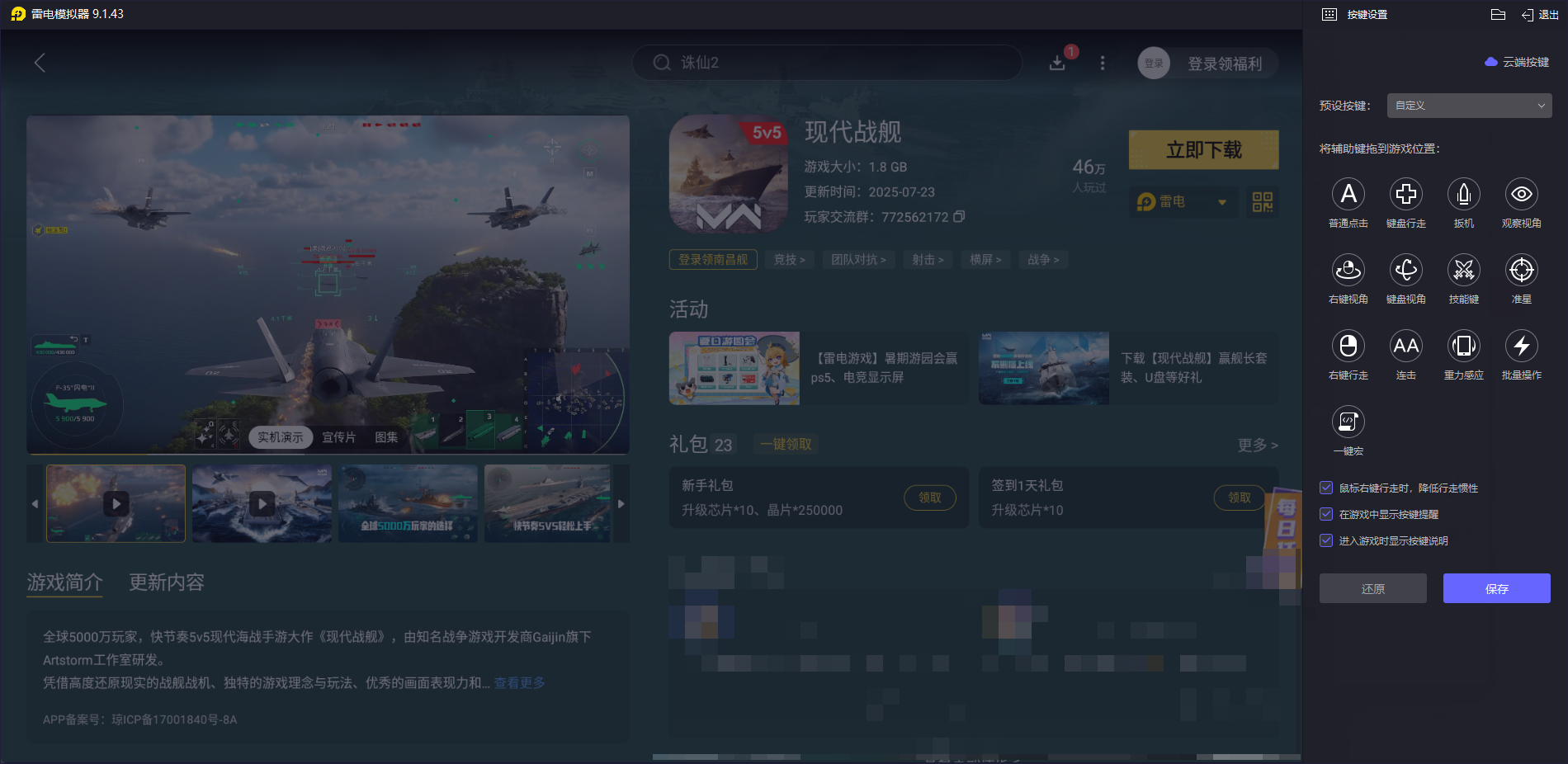Image resolution: width=1568 pixels, height=764 pixels.
Task: Select the 图集 media tab
Action: (386, 437)
